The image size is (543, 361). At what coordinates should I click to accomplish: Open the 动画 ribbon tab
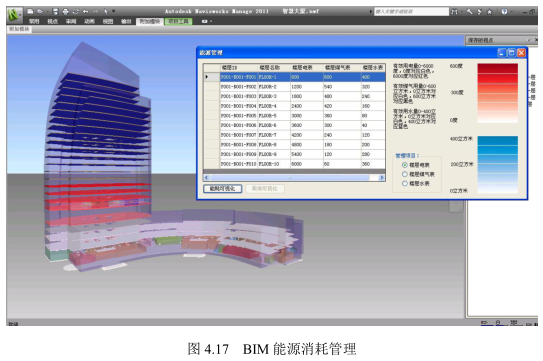click(x=89, y=21)
